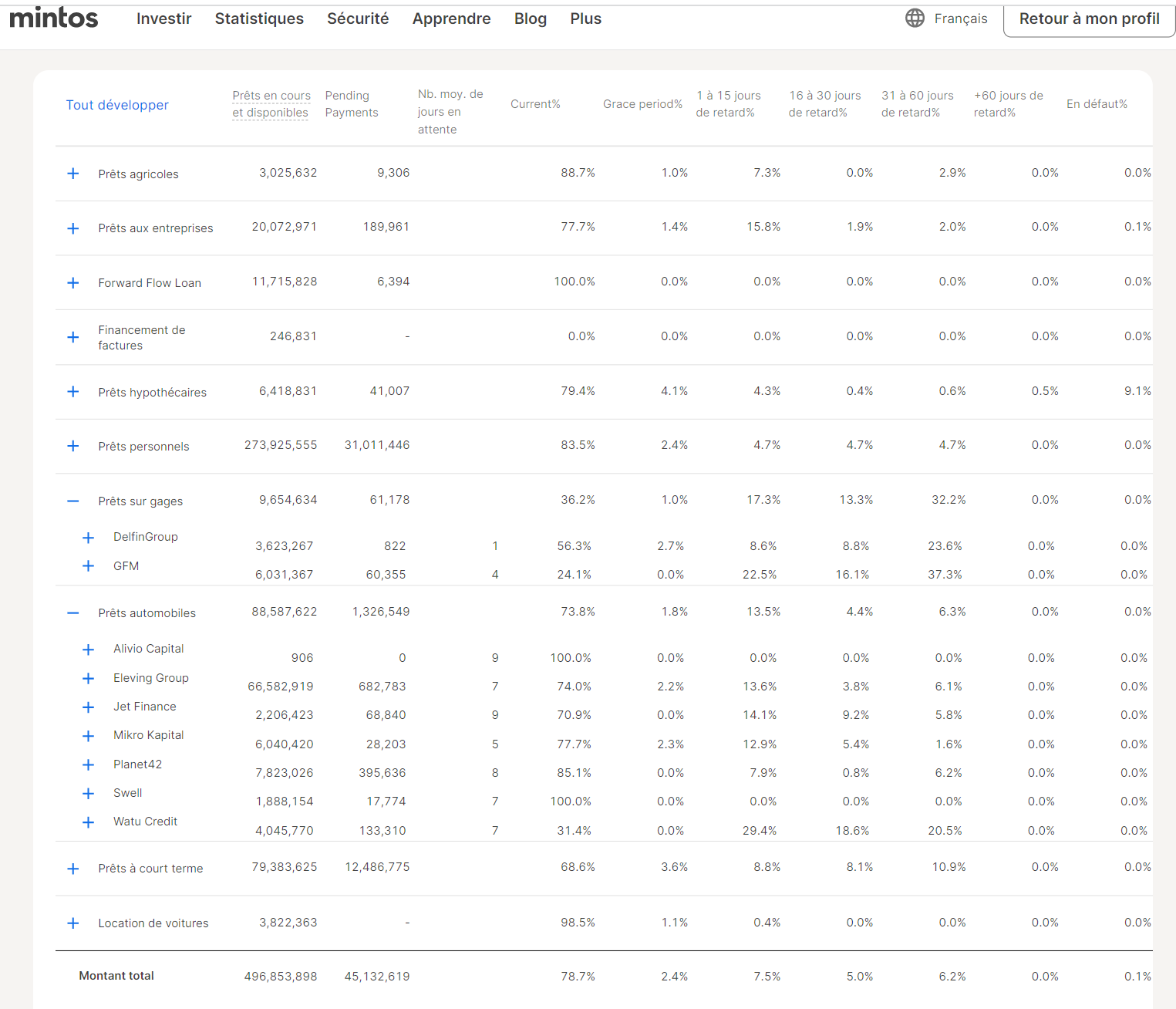
Task: Select the Watu Credit label
Action: pos(145,822)
